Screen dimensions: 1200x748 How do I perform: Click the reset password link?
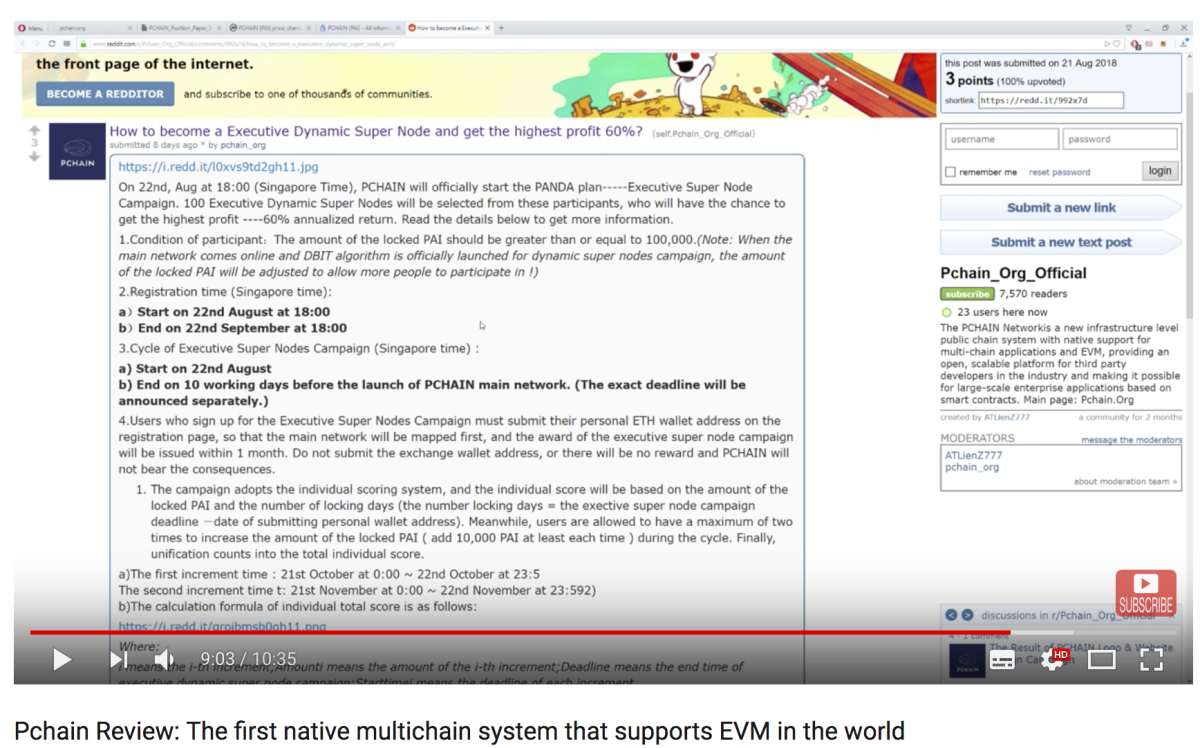pyautogui.click(x=1059, y=172)
